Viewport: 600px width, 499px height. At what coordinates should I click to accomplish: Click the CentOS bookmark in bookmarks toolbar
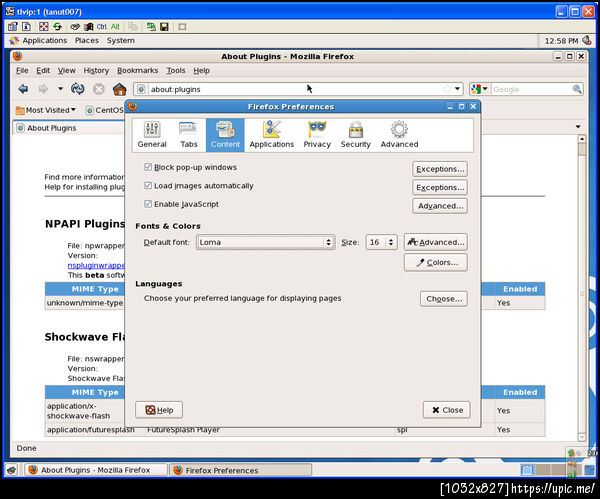click(x=105, y=110)
